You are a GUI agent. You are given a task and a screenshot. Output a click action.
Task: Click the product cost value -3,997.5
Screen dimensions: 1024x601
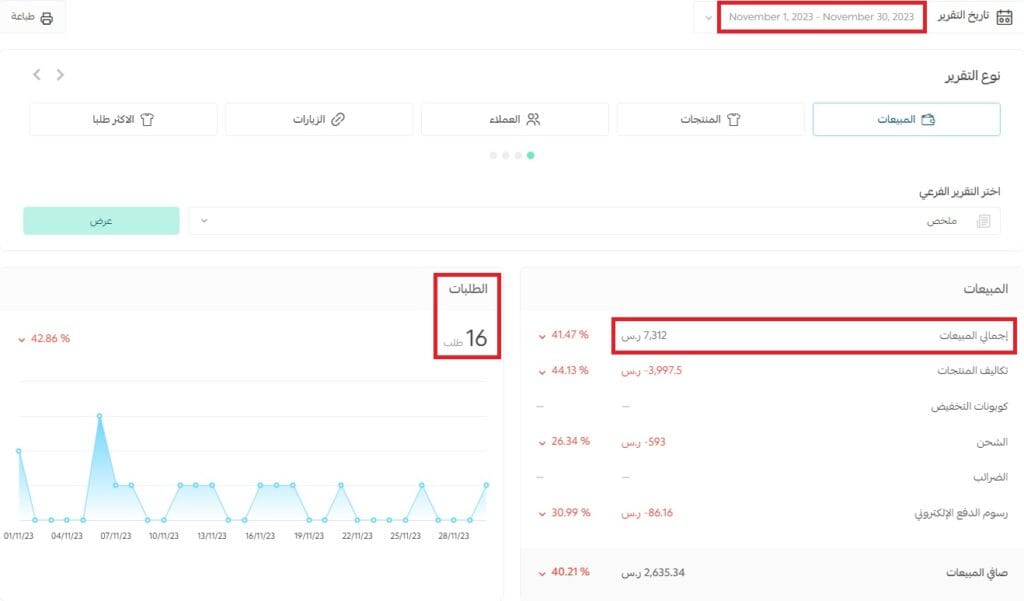[651, 370]
